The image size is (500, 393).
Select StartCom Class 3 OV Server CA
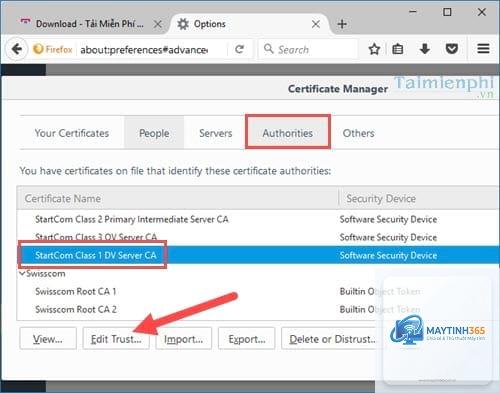[x=96, y=237]
